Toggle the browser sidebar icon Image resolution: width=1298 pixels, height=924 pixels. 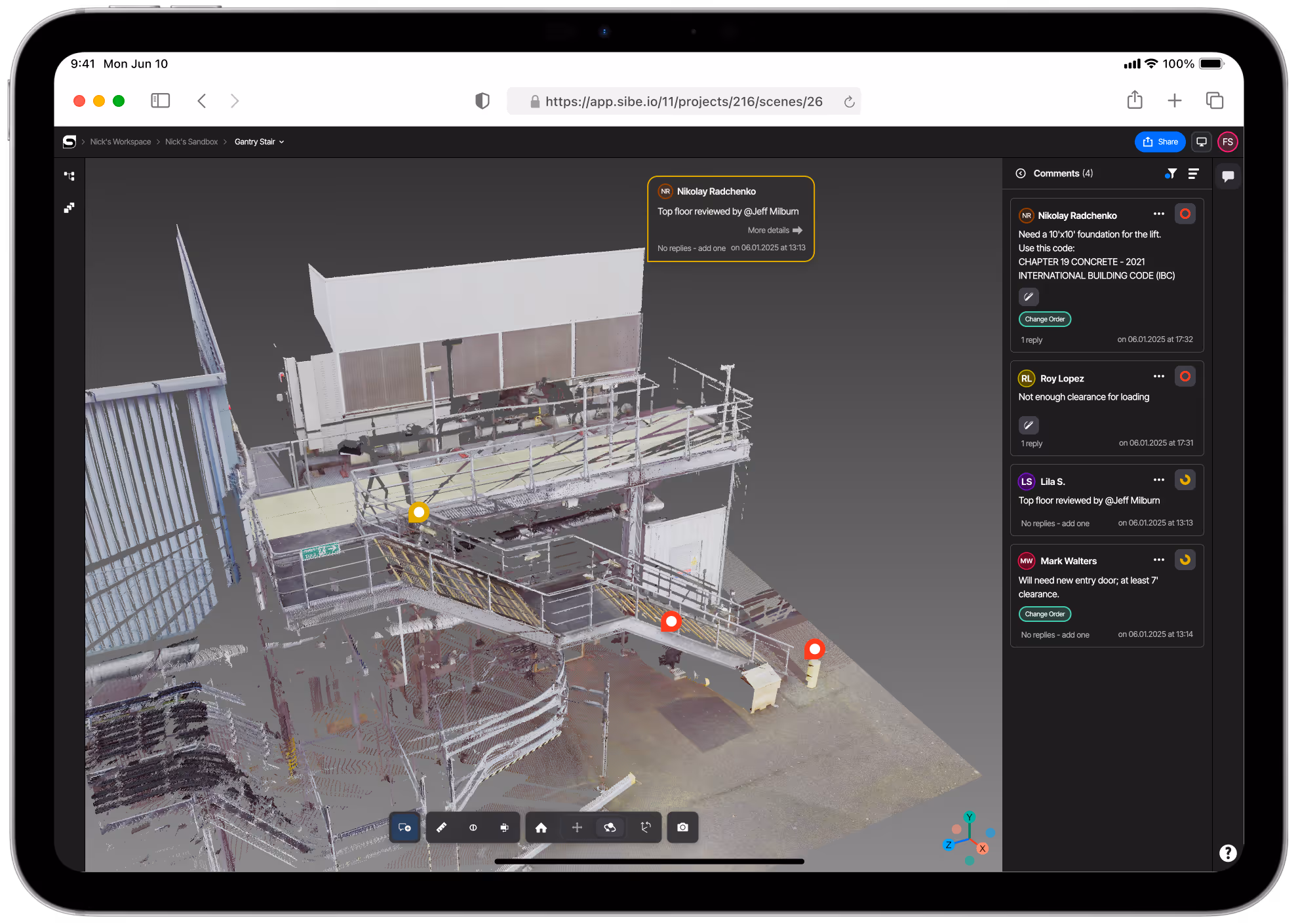point(161,100)
